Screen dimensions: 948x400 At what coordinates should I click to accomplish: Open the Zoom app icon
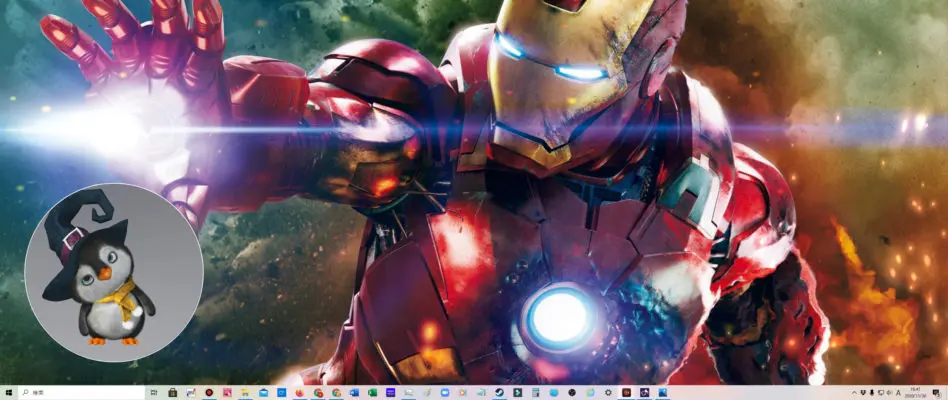[x=444, y=393]
